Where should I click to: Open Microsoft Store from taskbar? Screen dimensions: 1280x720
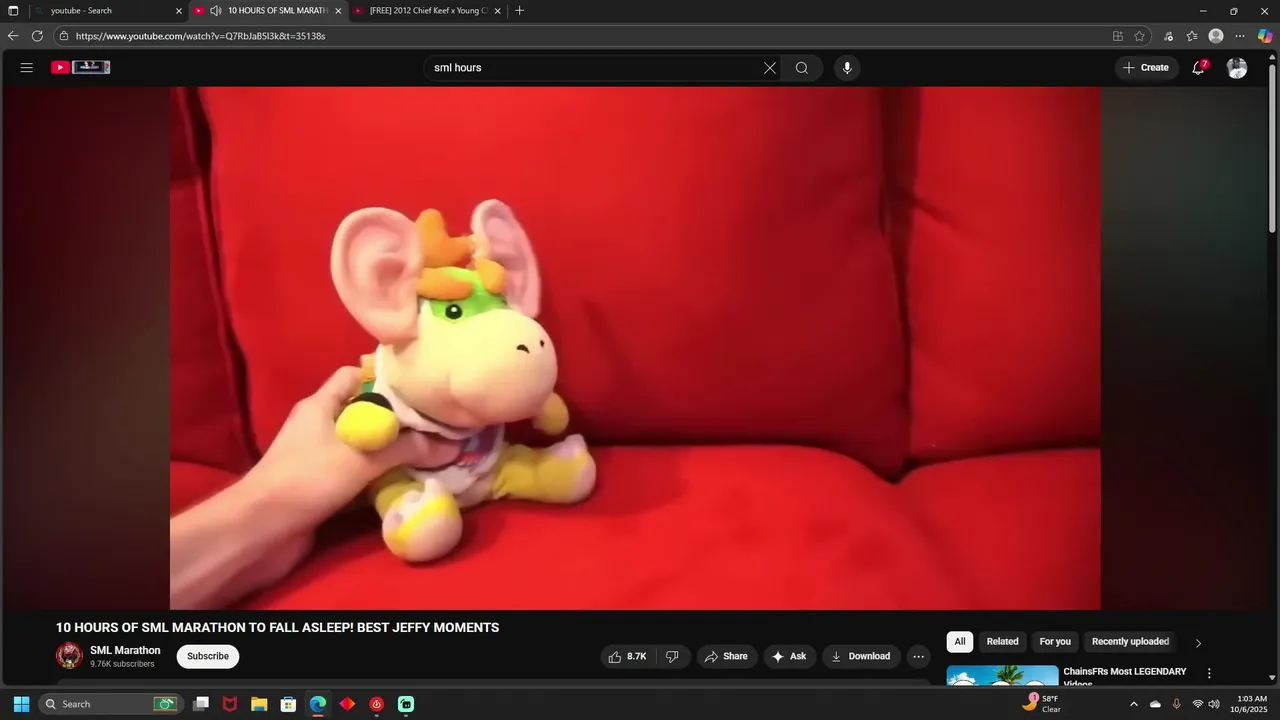[288, 704]
